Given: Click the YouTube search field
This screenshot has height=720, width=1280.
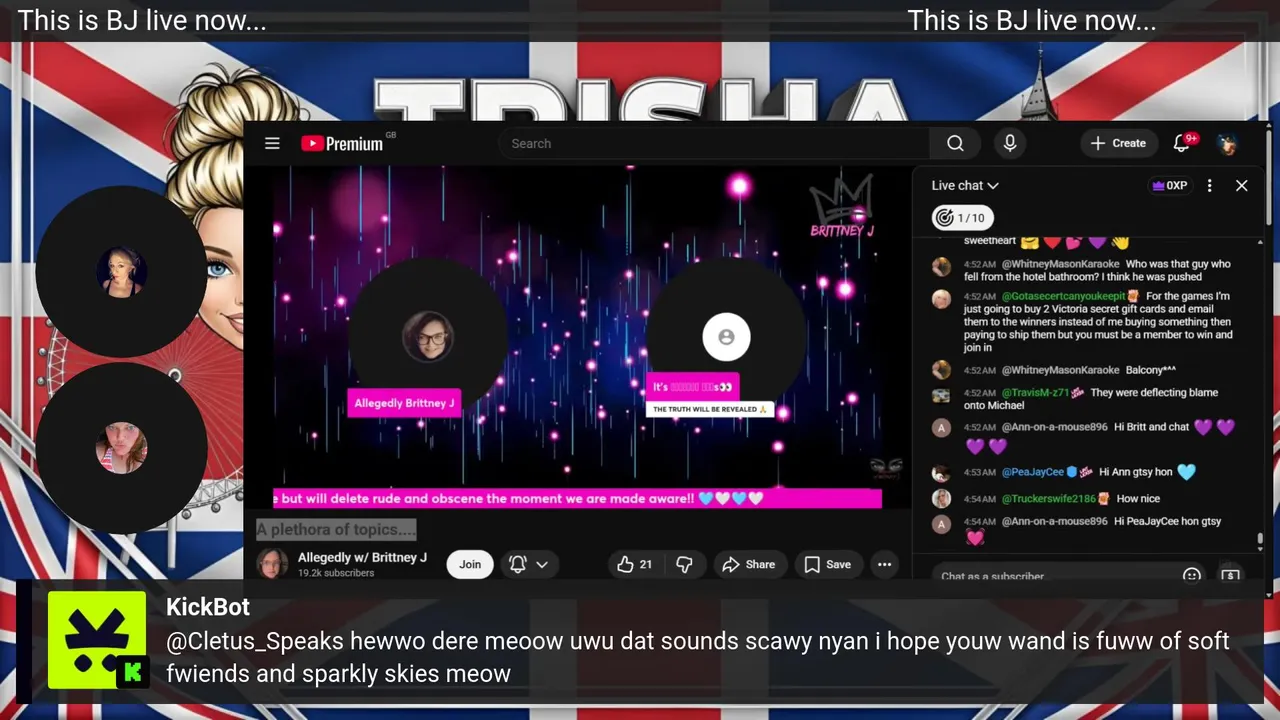Looking at the screenshot, I should point(715,143).
